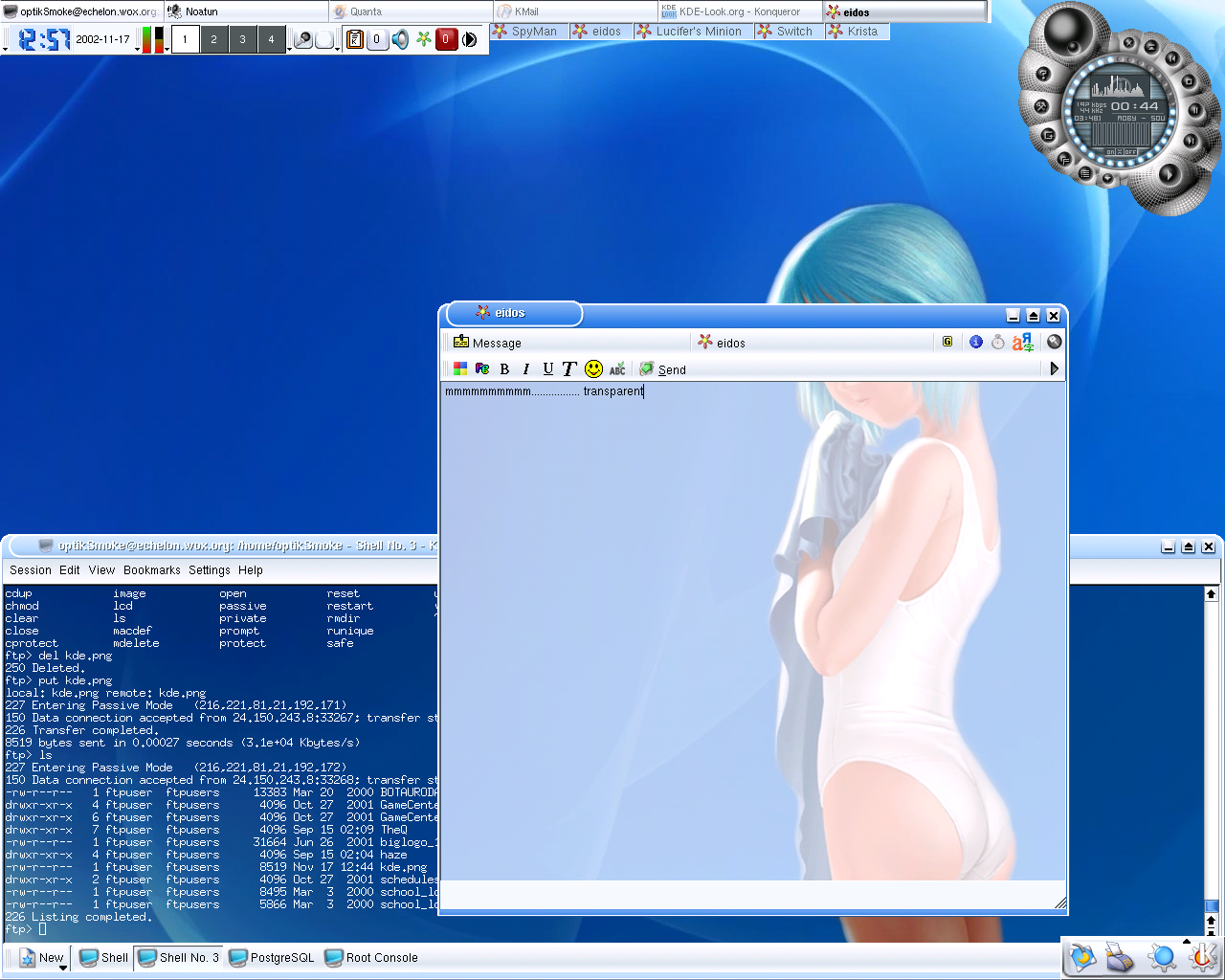Click the yellow G icon in eidos
The height and width of the screenshot is (980, 1225).
[947, 342]
